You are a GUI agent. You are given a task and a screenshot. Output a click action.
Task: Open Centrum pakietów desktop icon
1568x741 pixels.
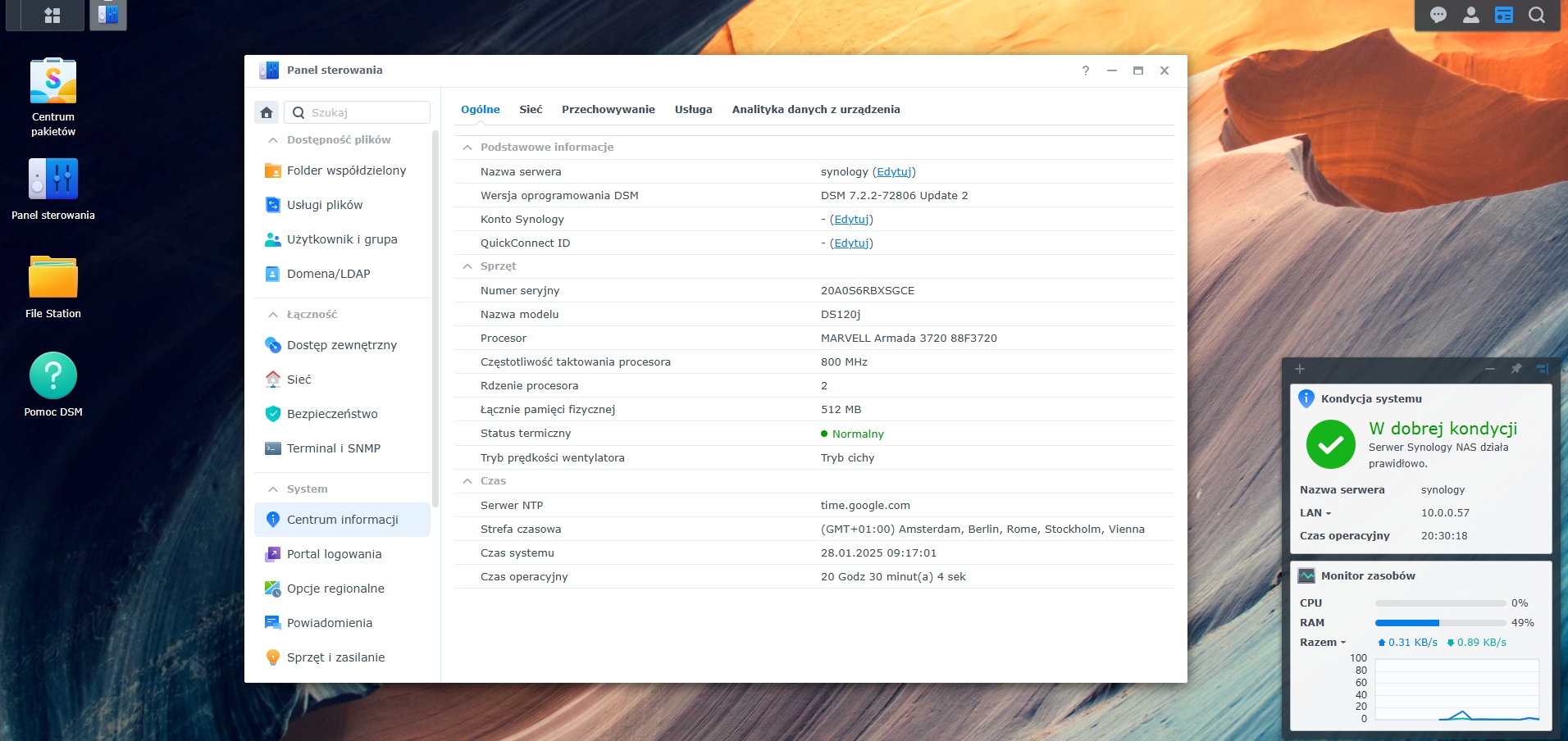pos(53,82)
